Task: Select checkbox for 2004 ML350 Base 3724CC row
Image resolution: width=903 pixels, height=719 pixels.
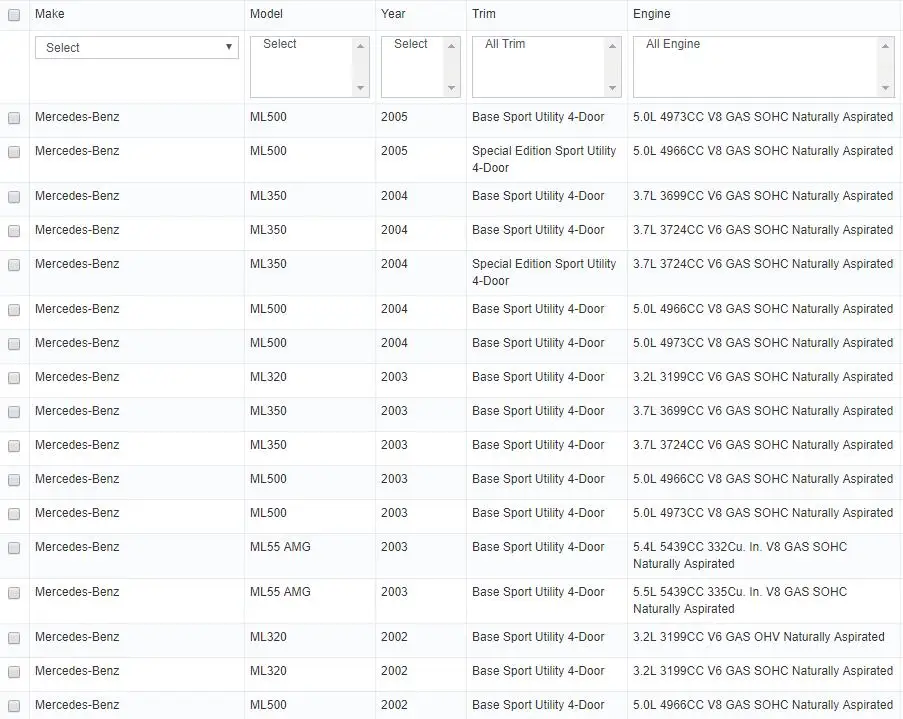Action: point(14,231)
